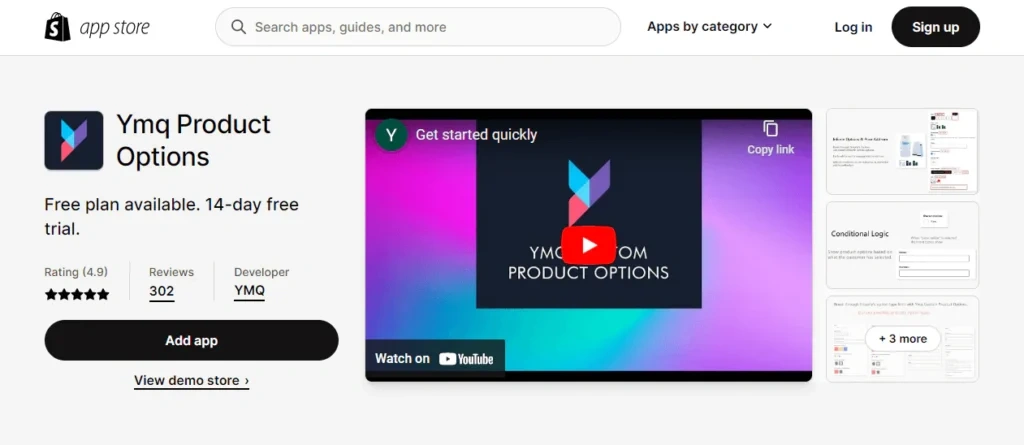Viewport: 1024px width, 445px height.
Task: Click the Log in link
Action: (x=853, y=27)
